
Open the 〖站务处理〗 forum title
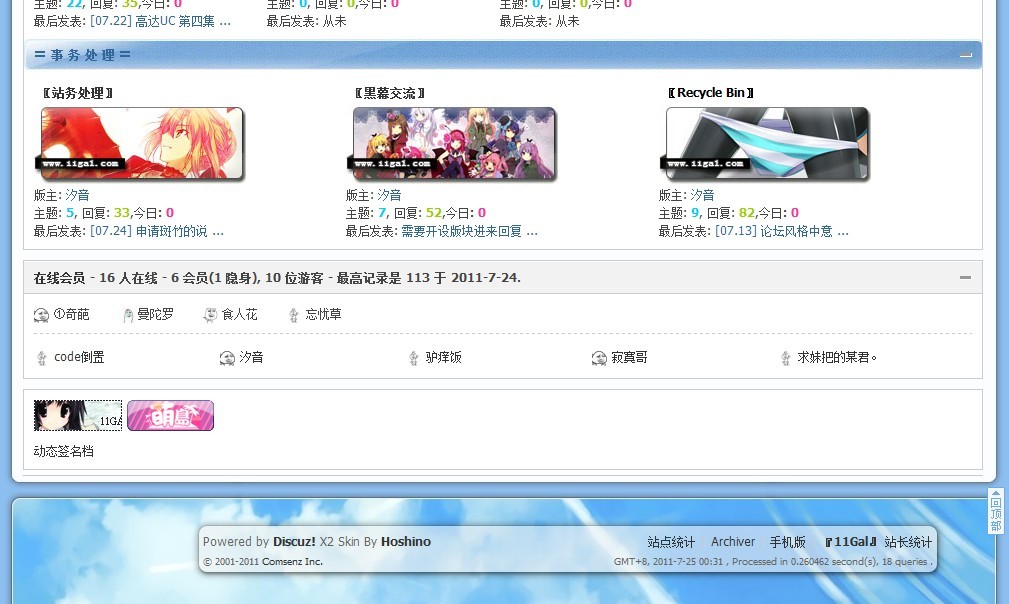coord(78,93)
